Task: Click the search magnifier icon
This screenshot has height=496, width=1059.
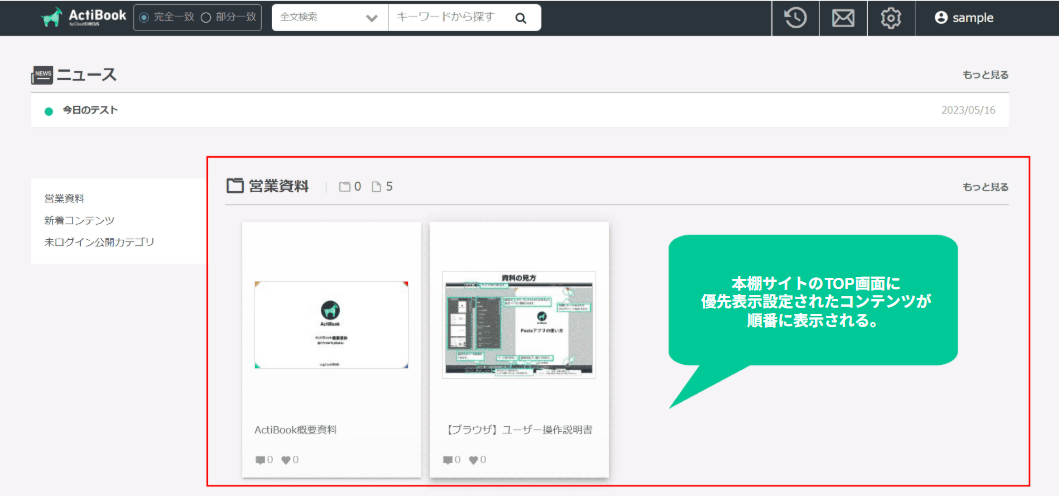Action: point(521,18)
